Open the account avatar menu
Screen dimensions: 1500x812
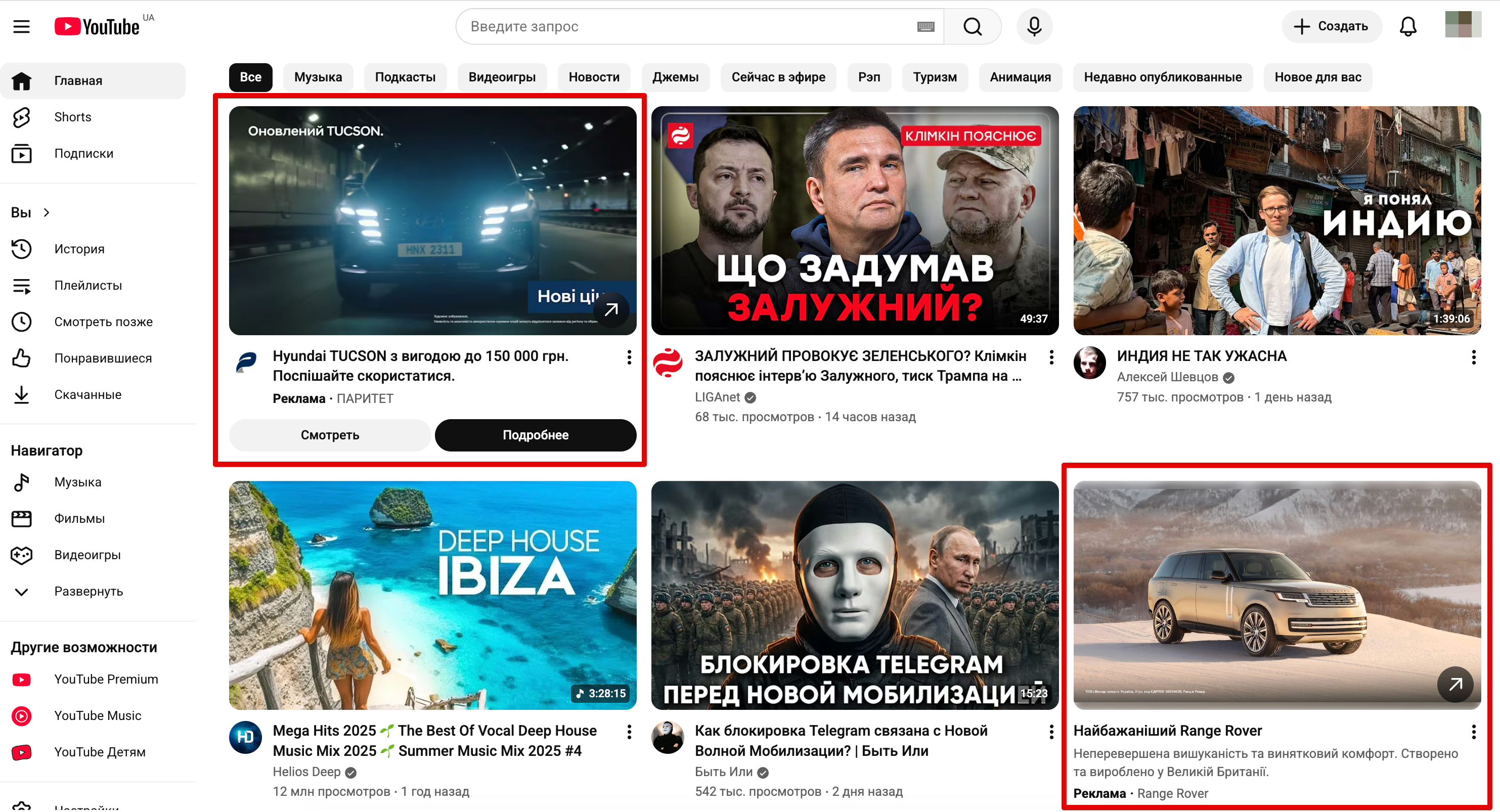[1463, 25]
